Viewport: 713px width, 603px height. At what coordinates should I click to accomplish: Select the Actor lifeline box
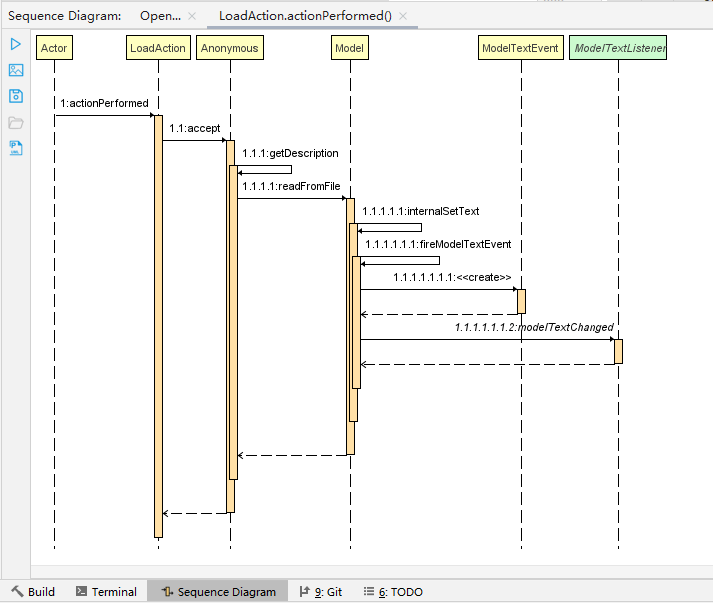tap(54, 48)
